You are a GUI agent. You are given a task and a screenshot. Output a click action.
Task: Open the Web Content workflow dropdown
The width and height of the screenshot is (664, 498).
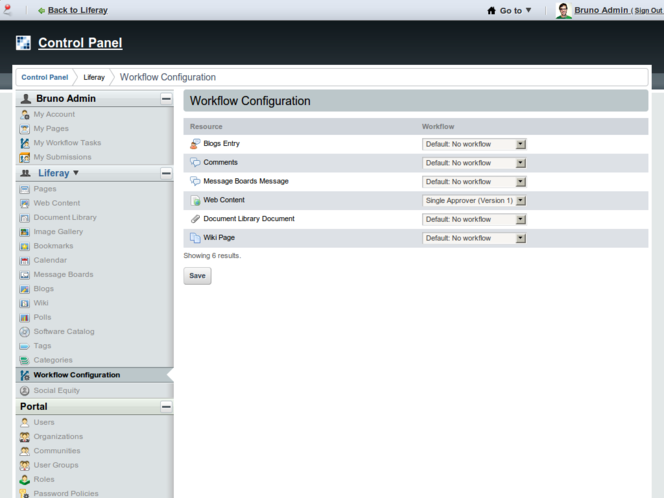pos(474,201)
